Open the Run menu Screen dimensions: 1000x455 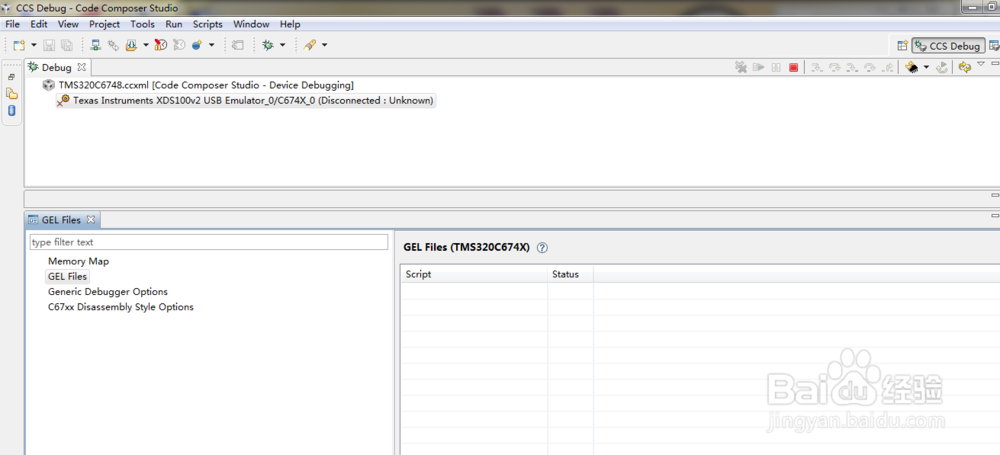click(x=173, y=24)
